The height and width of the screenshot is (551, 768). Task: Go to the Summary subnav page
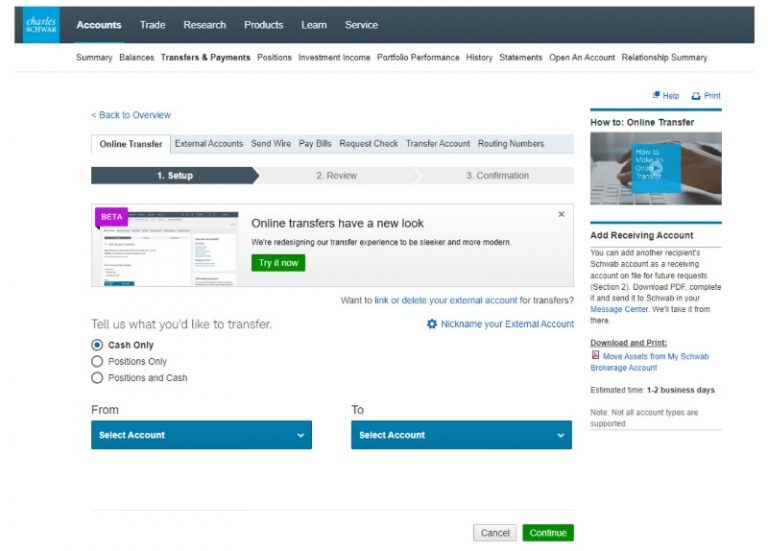tap(94, 57)
